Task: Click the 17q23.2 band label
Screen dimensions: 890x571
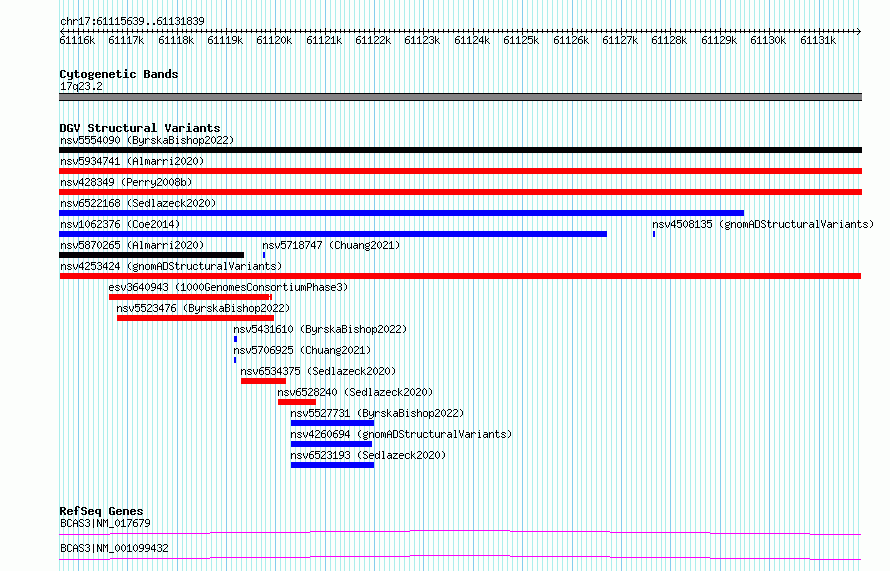Action: 81,86
